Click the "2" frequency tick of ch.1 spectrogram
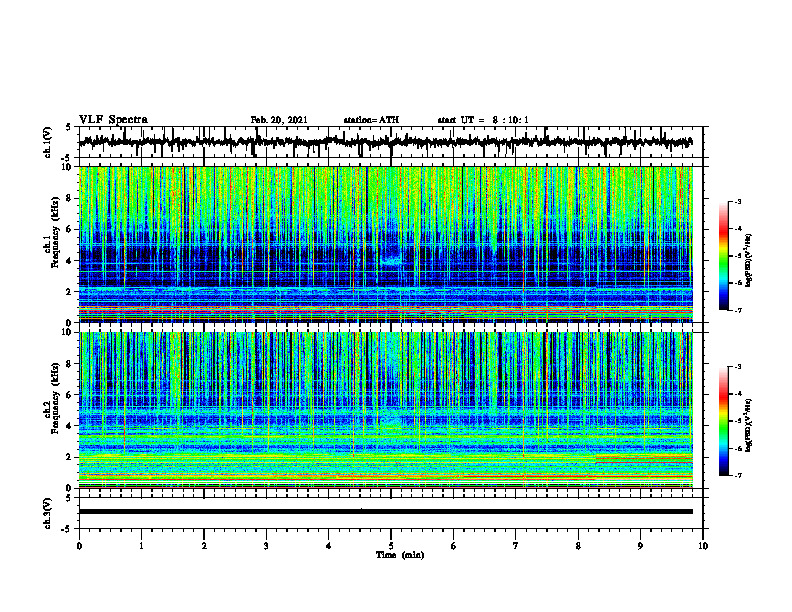The height and width of the screenshot is (612, 792). click(x=70, y=292)
